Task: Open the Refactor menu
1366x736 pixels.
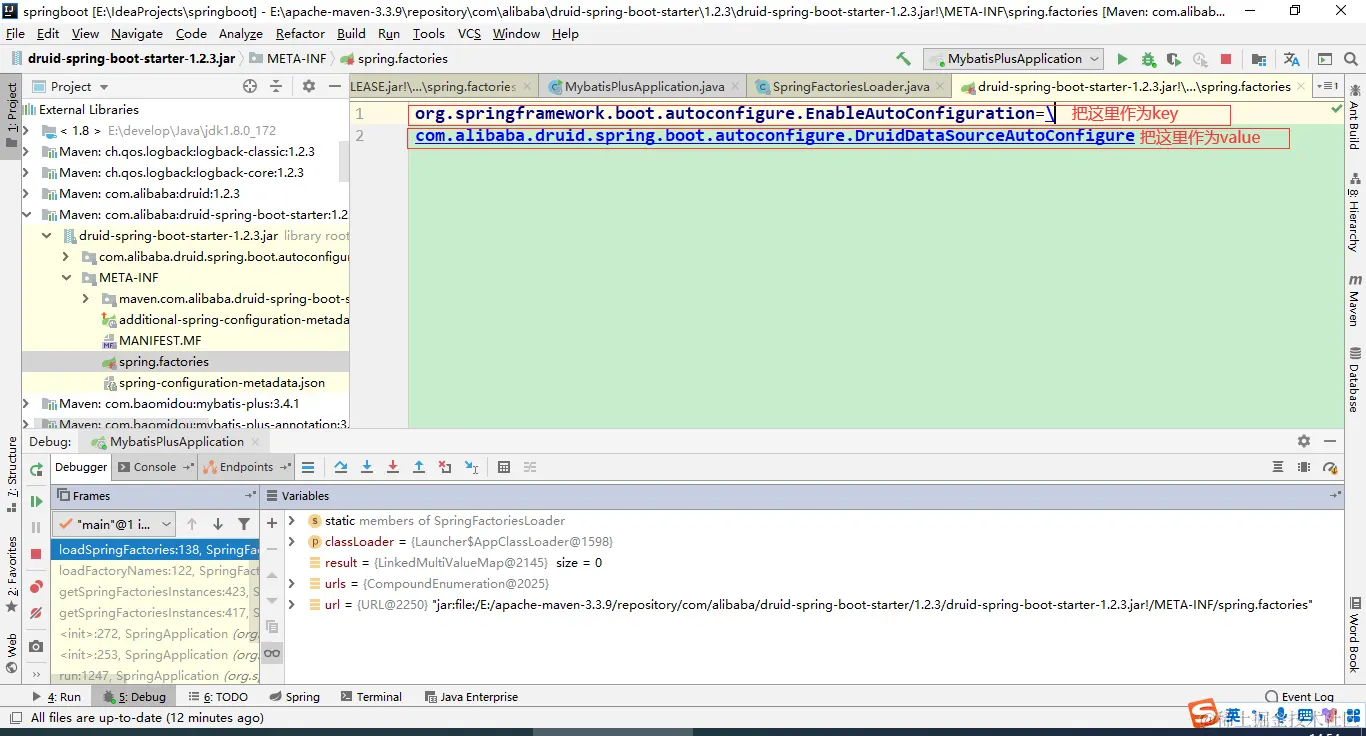Action: pyautogui.click(x=301, y=34)
